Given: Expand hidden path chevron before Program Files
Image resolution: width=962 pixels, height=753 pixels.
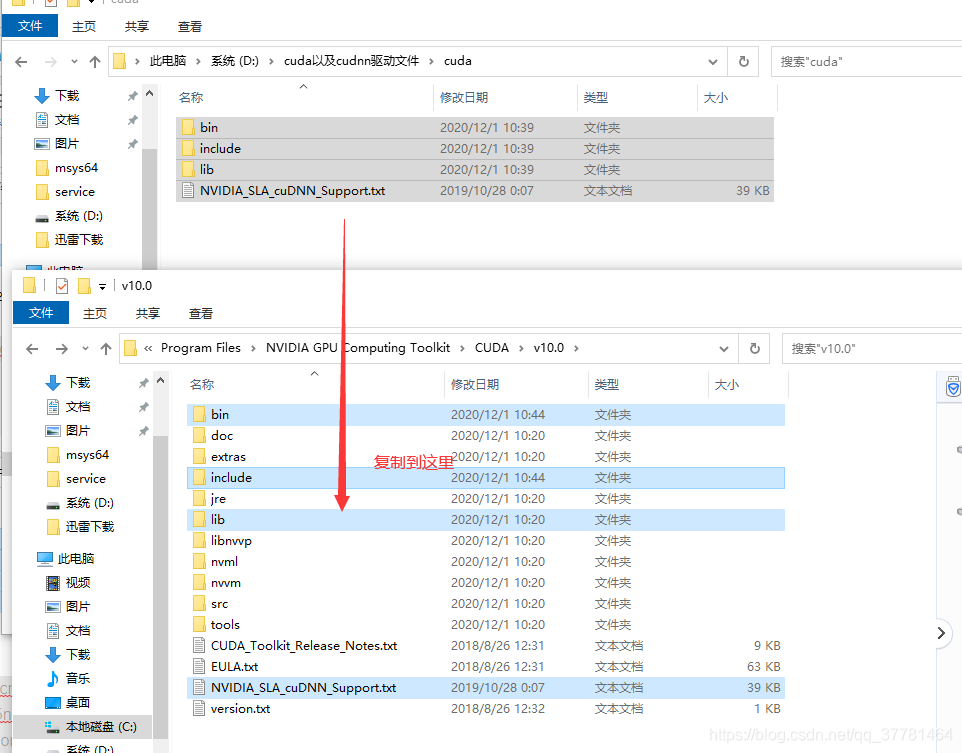Looking at the screenshot, I should click(148, 348).
